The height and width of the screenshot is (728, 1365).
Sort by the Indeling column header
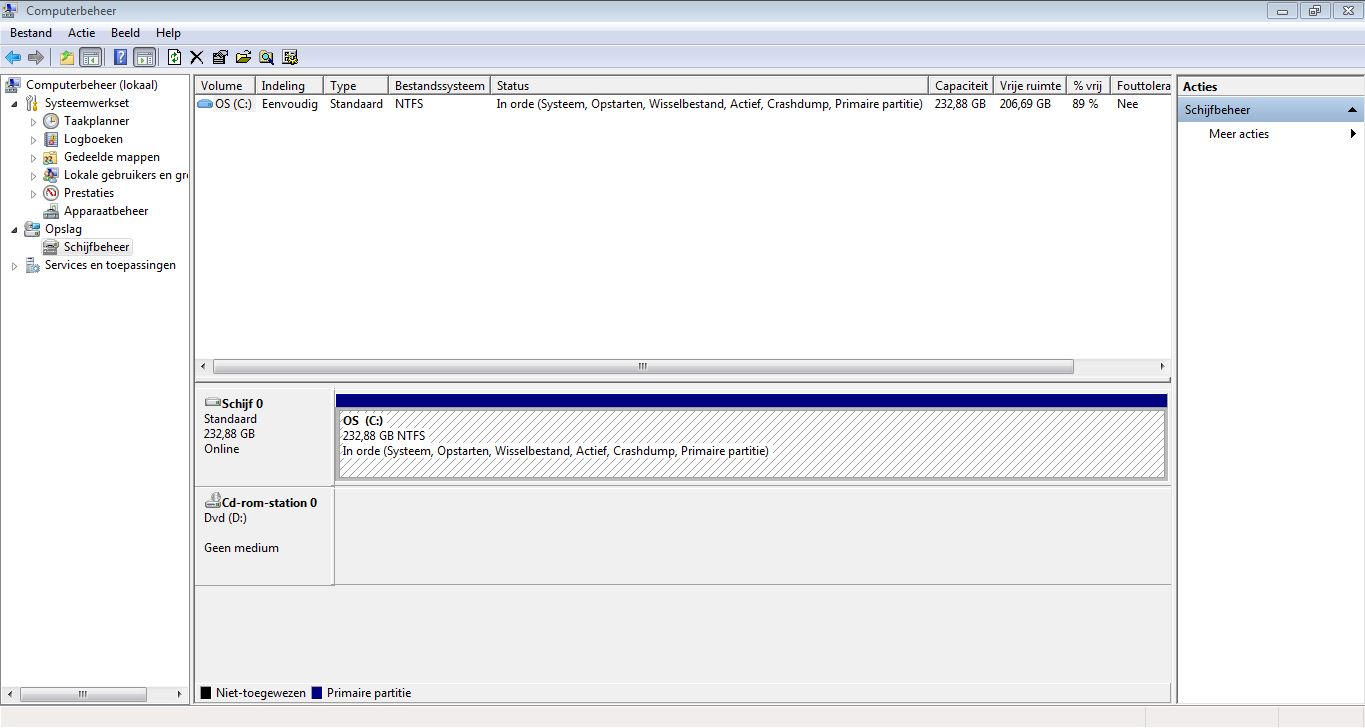pos(290,86)
